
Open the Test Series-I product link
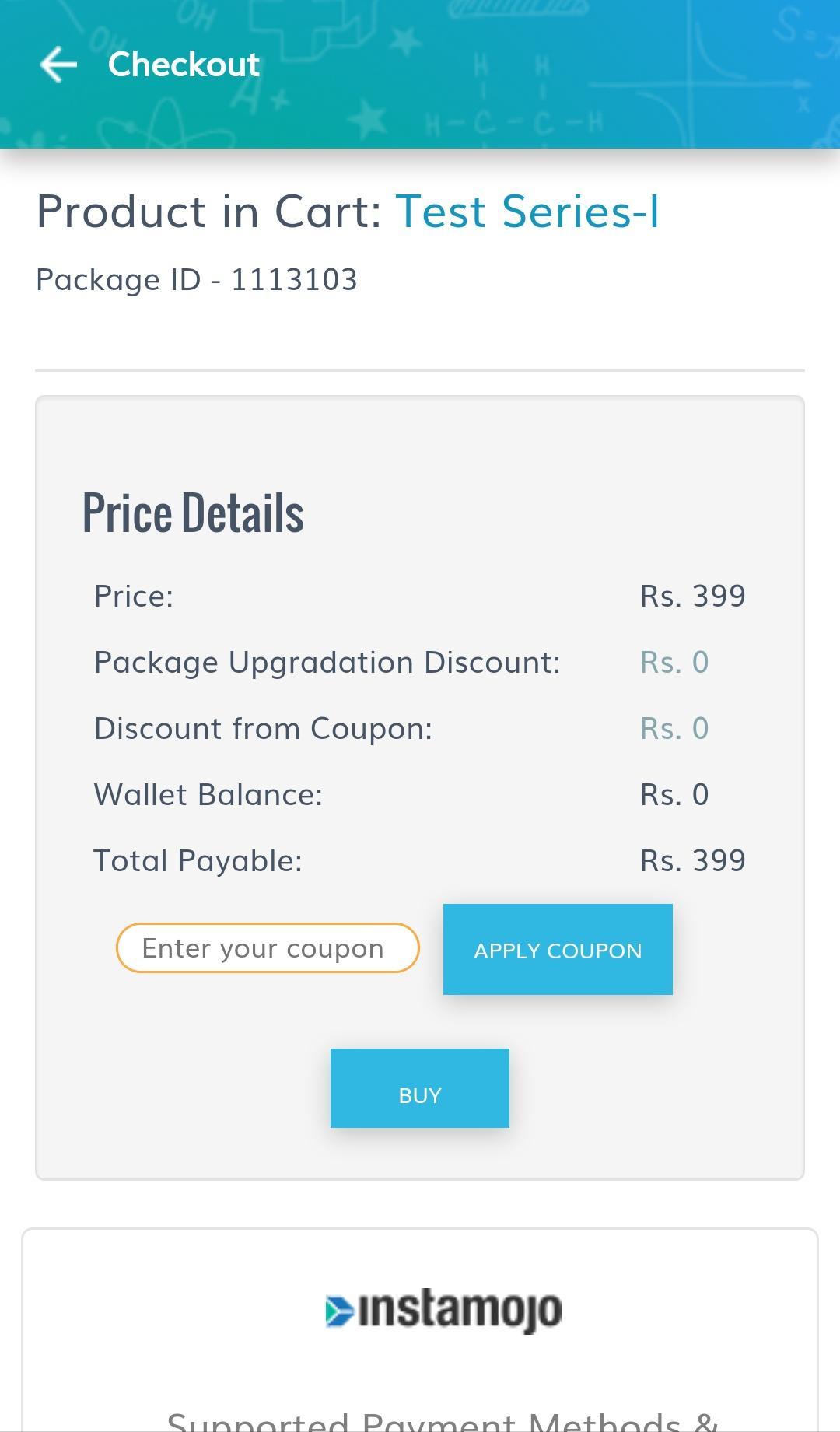click(527, 212)
